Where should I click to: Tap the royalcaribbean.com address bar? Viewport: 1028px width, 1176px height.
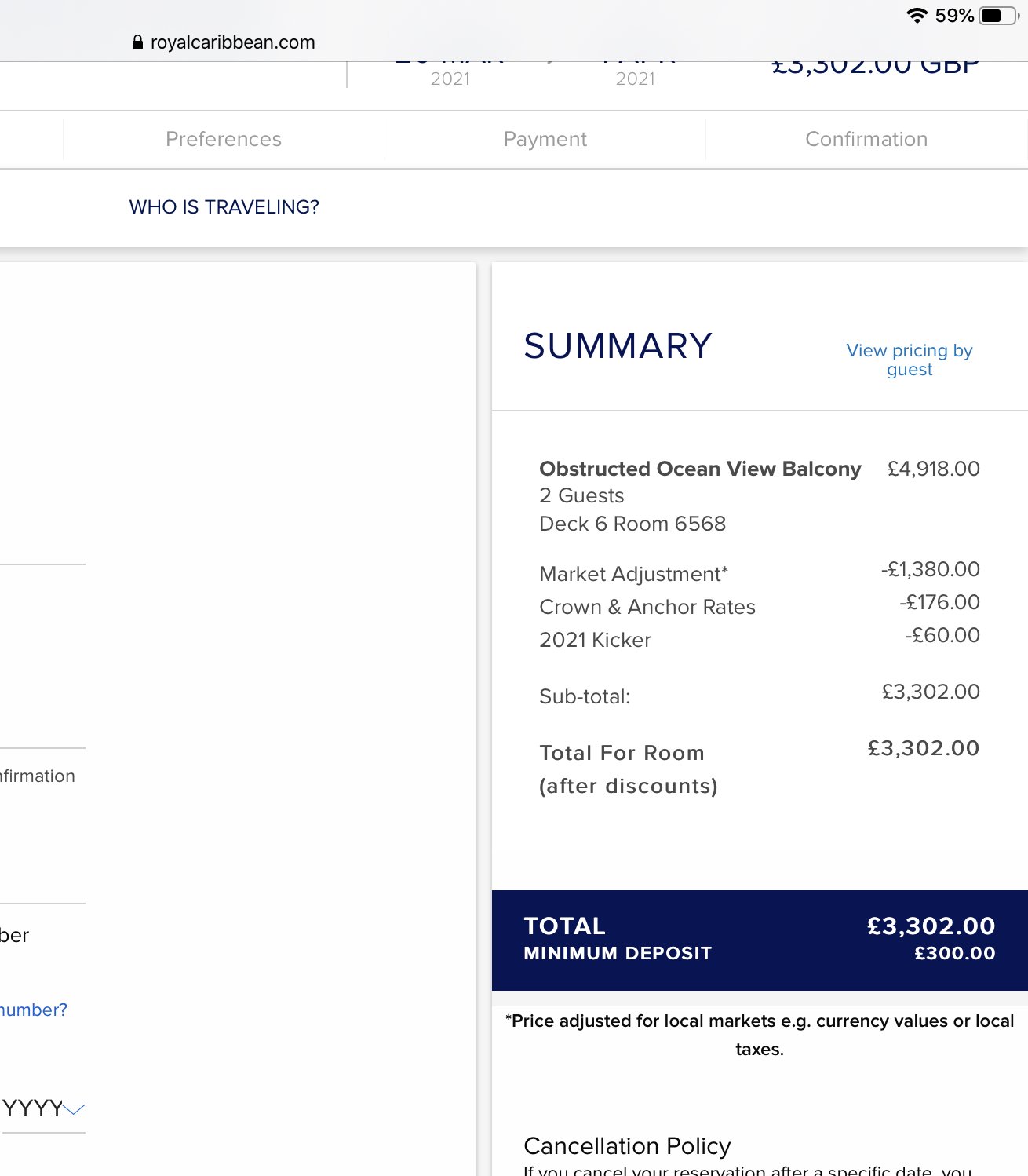(224, 42)
